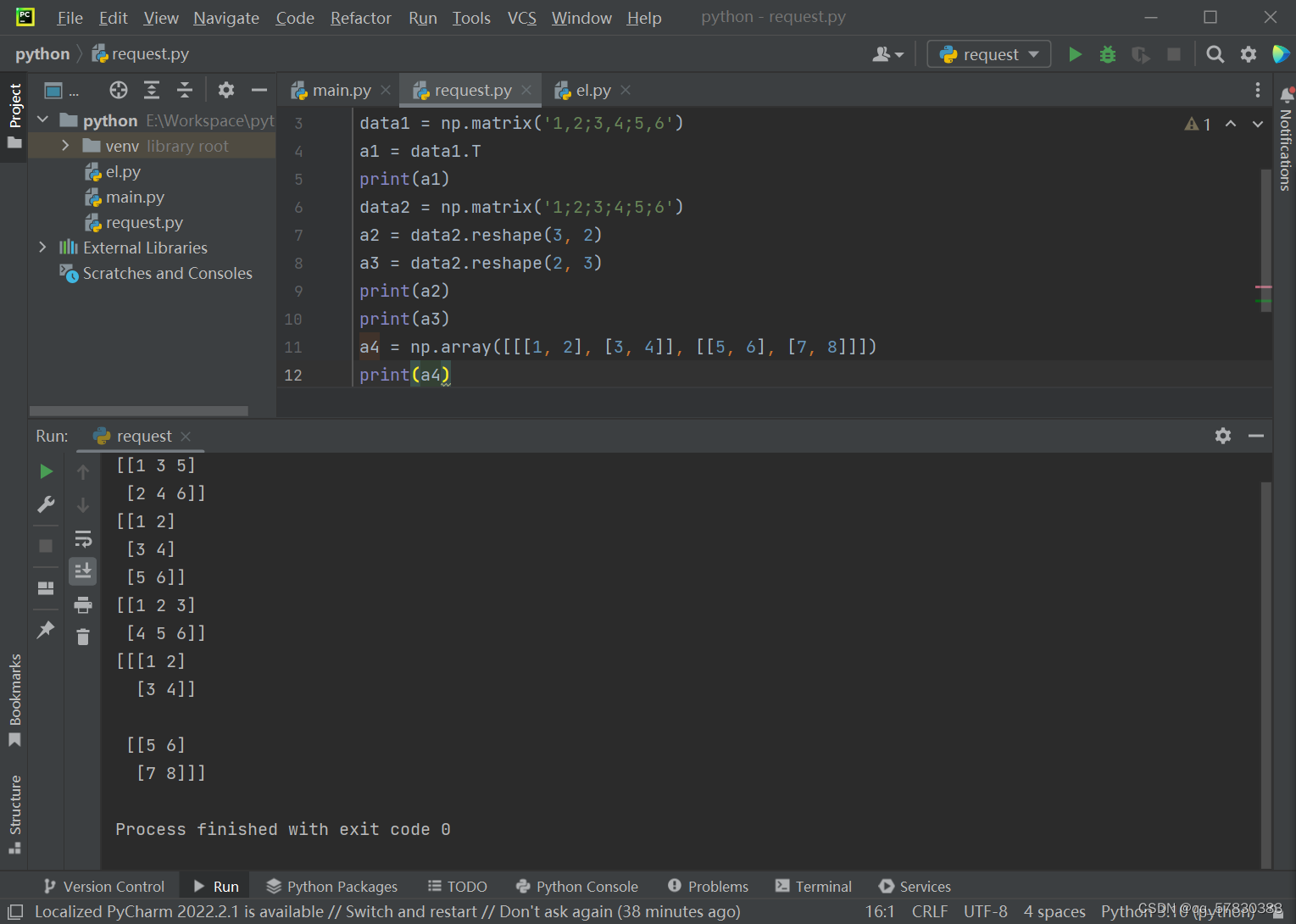Screen dimensions: 1296x924
Task: Open TODO tool window
Action: [458, 887]
